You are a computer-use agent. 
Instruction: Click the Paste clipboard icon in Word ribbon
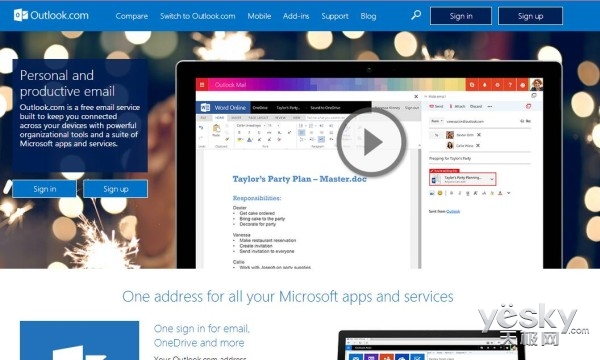216,129
